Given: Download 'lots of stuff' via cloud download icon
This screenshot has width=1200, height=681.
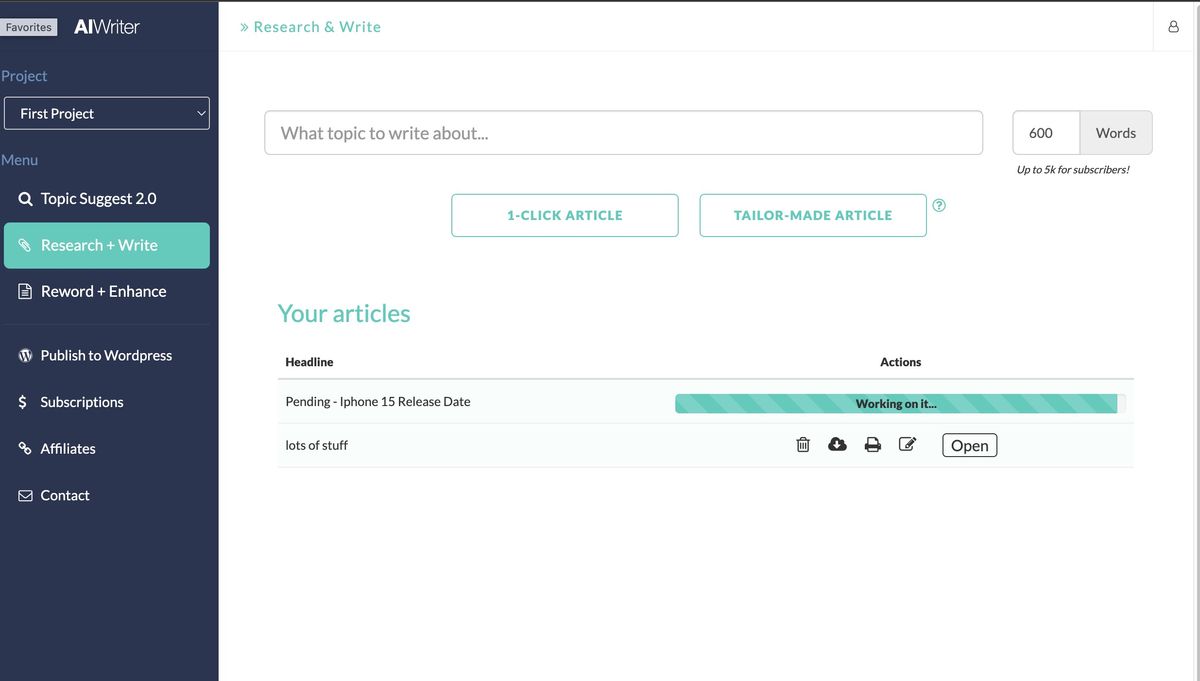Looking at the screenshot, I should (x=838, y=444).
